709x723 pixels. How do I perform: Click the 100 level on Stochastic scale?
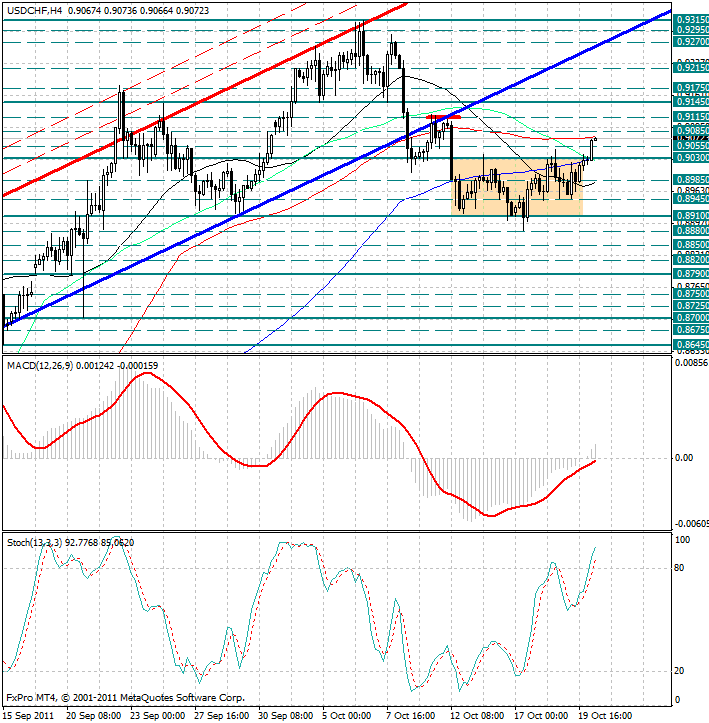[x=683, y=540]
